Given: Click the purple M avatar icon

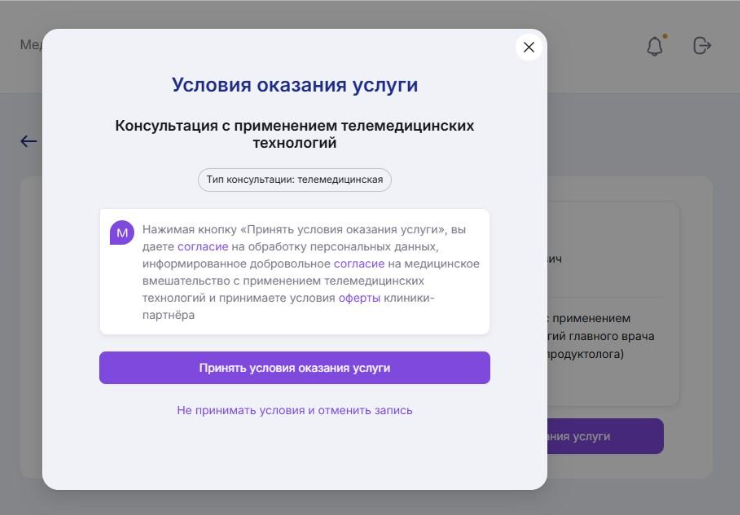Looking at the screenshot, I should pos(122,232).
